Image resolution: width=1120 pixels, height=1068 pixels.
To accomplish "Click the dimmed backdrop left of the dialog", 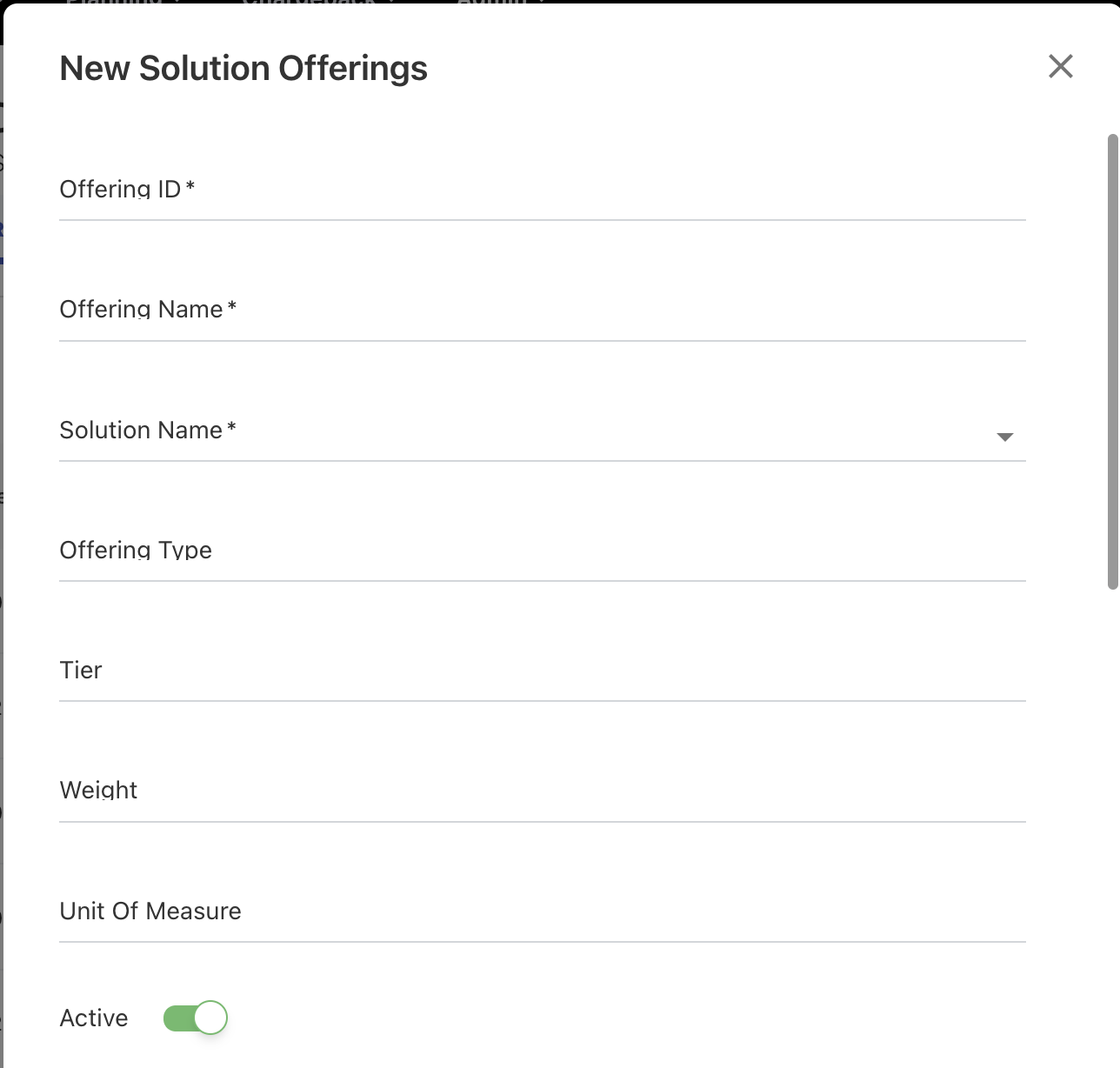I will tap(1, 609).
